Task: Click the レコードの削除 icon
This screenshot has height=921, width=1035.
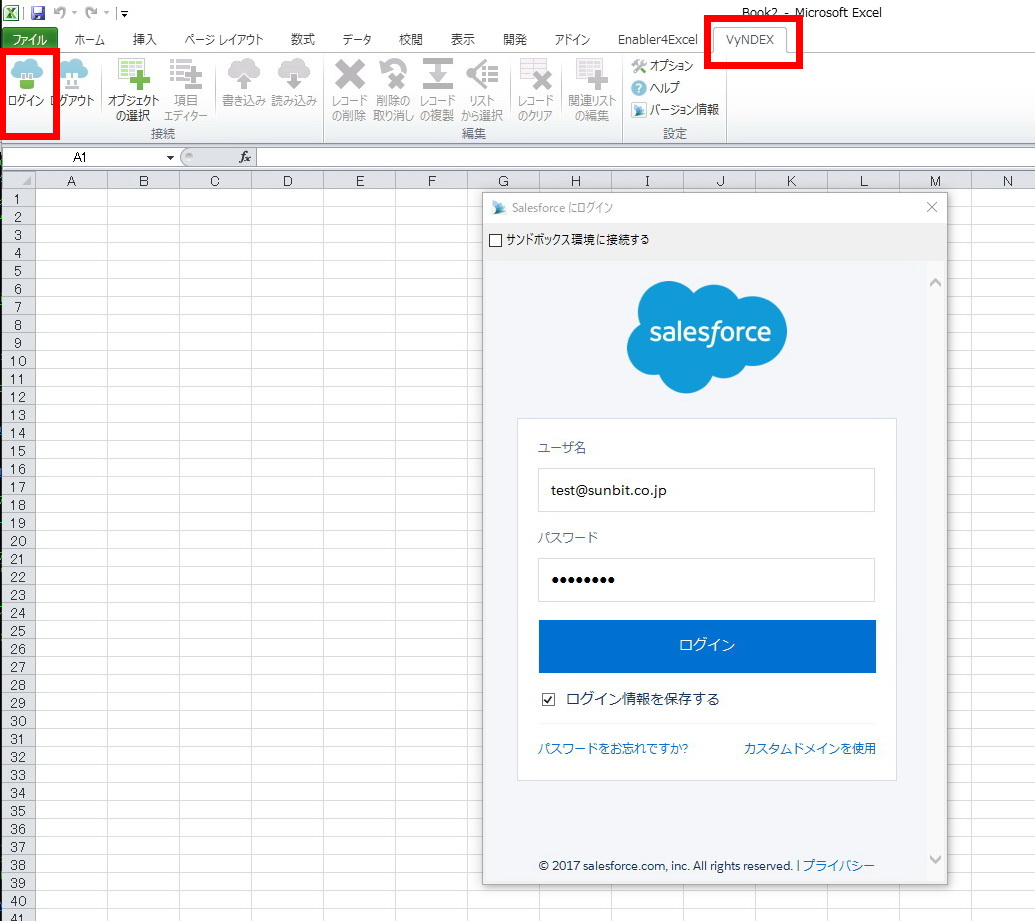Action: (349, 74)
